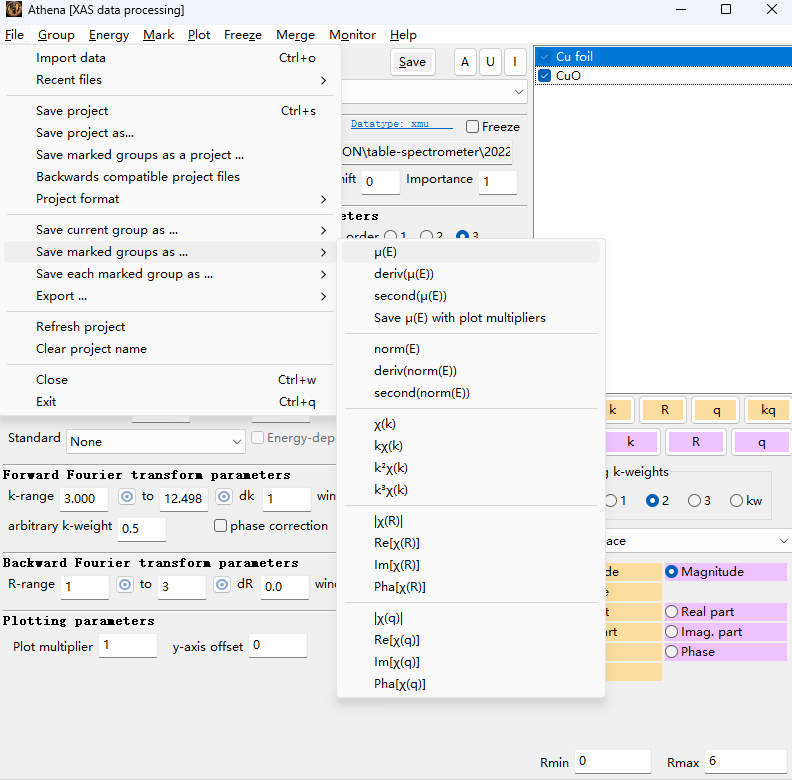Viewport: 792px width, 780px height.
Task: Expand the Export submenu
Action: click(170, 296)
